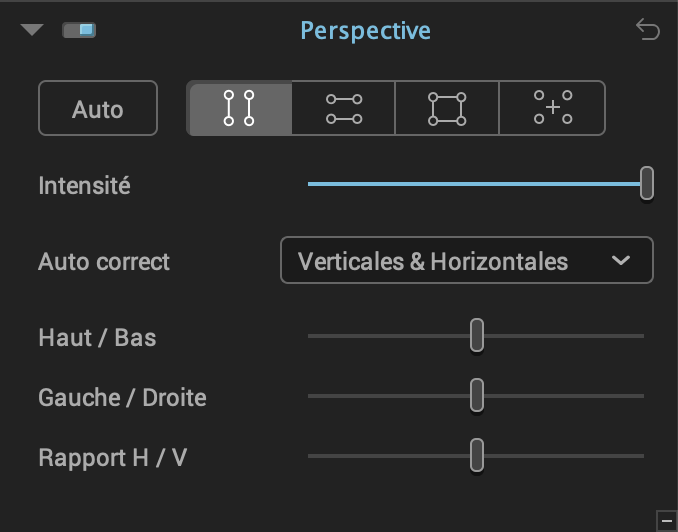Click right end of Gauche / Droite track
The width and height of the screenshot is (678, 532).
(642, 396)
